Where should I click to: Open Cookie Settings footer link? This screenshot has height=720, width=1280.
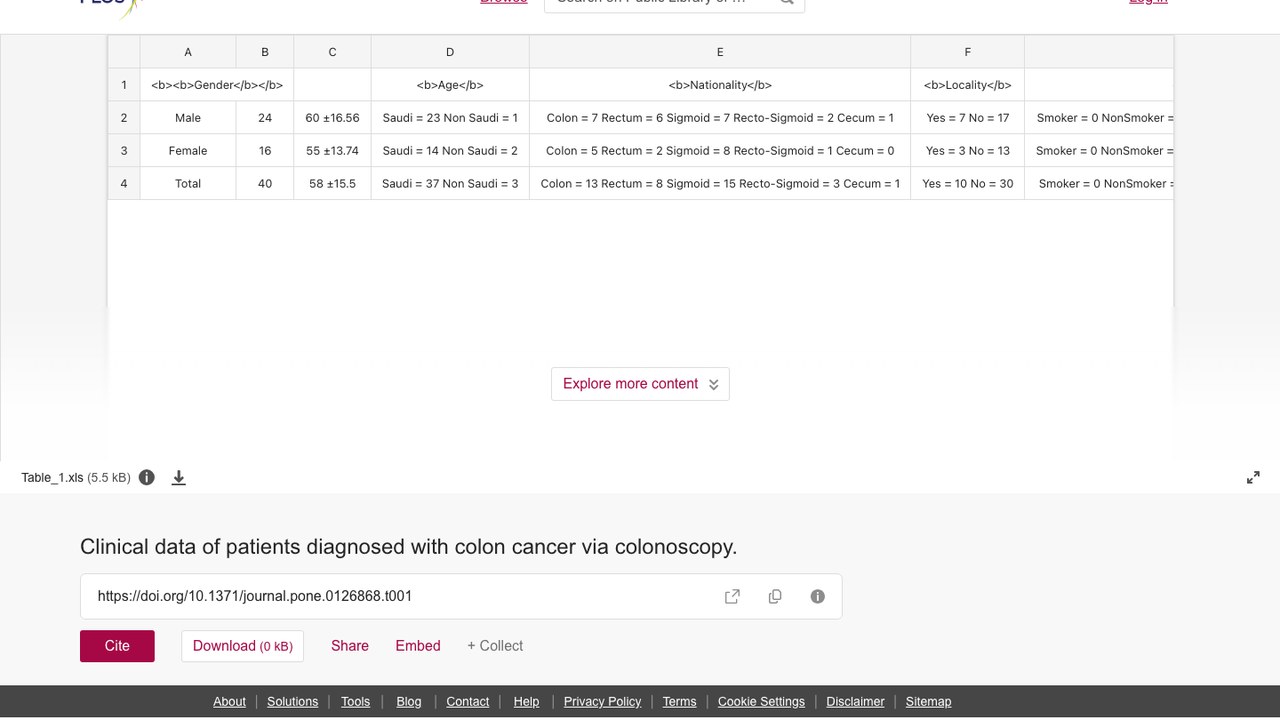point(761,702)
